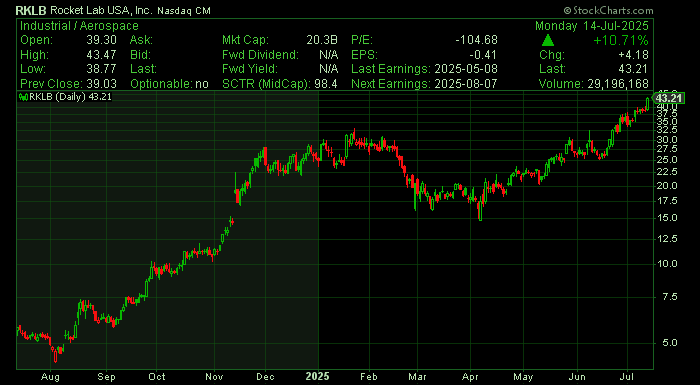The width and height of the screenshot is (700, 385).
Task: Click the High value 43.47
Action: click(102, 55)
